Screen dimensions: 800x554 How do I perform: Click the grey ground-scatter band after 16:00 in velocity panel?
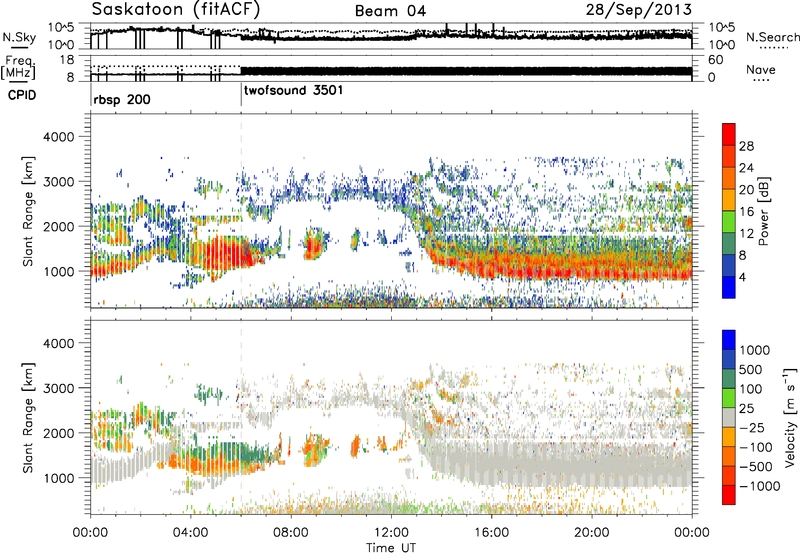pyautogui.click(x=592, y=464)
